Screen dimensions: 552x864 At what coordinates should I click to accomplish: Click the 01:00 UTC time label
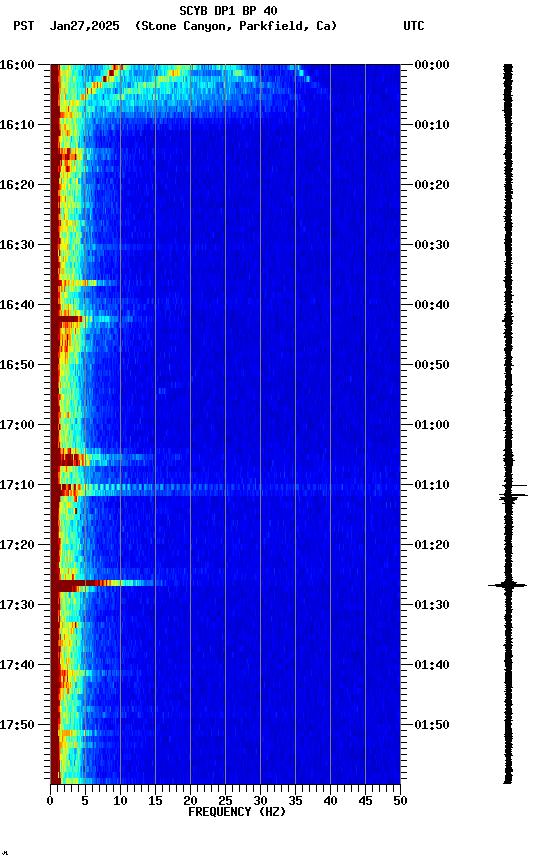click(x=432, y=425)
